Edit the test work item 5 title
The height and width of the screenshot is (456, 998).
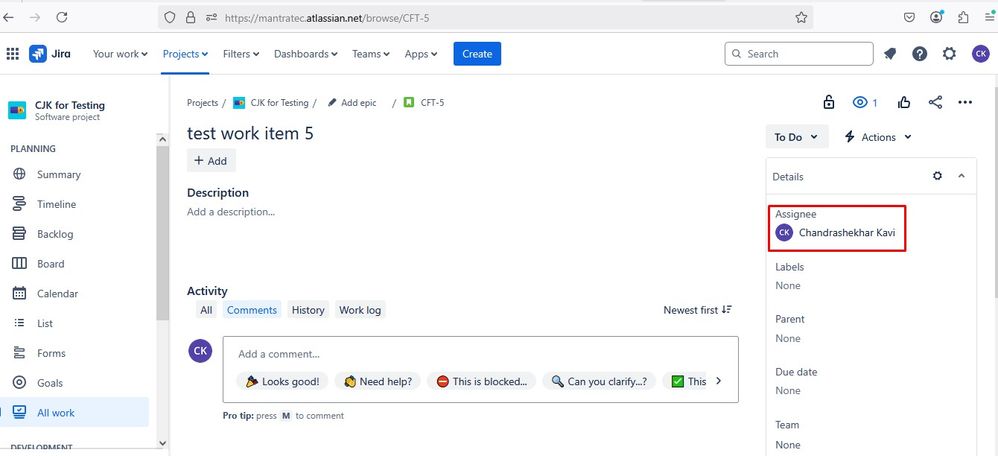click(x=250, y=133)
